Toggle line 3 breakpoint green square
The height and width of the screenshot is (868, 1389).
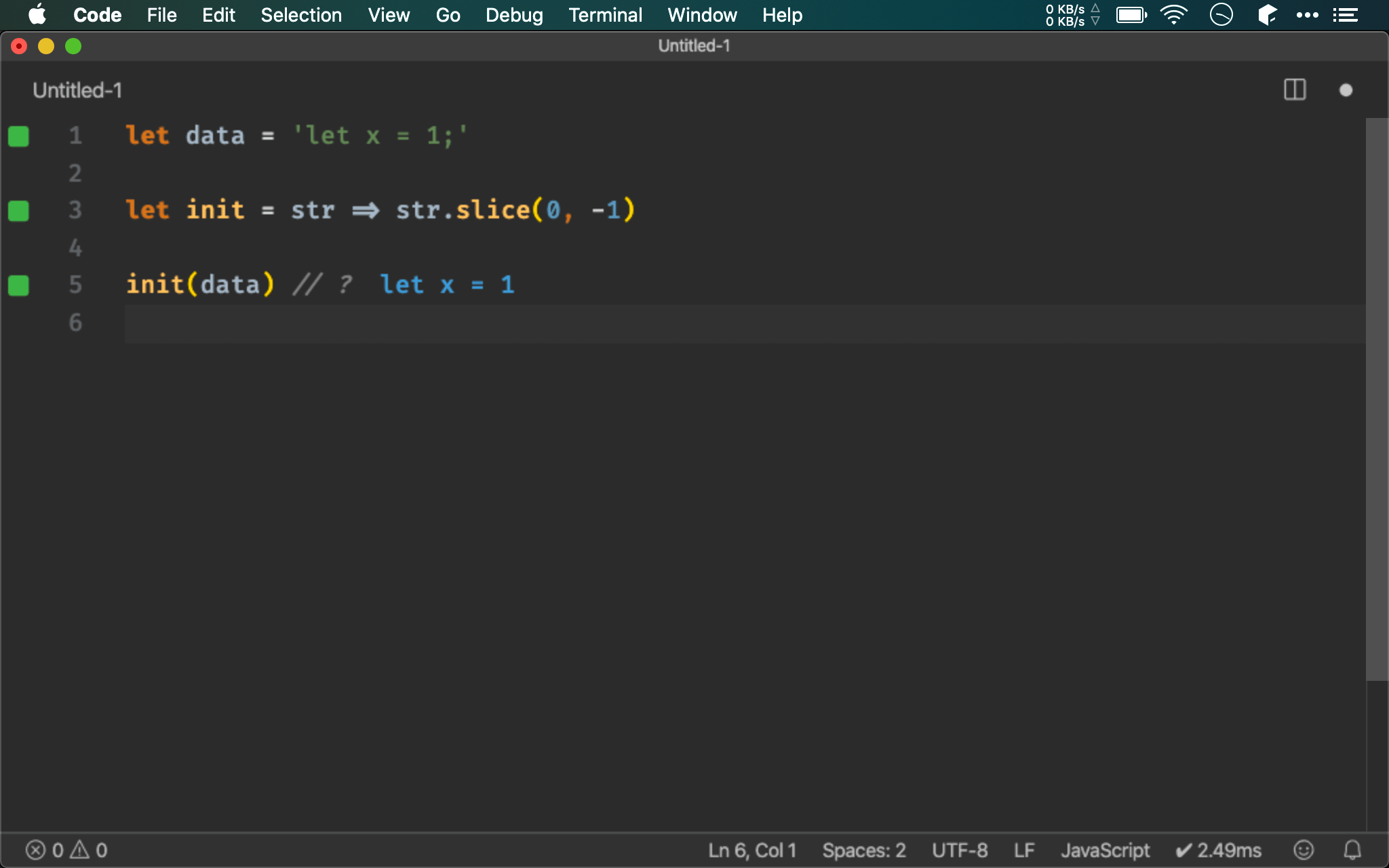(18, 211)
